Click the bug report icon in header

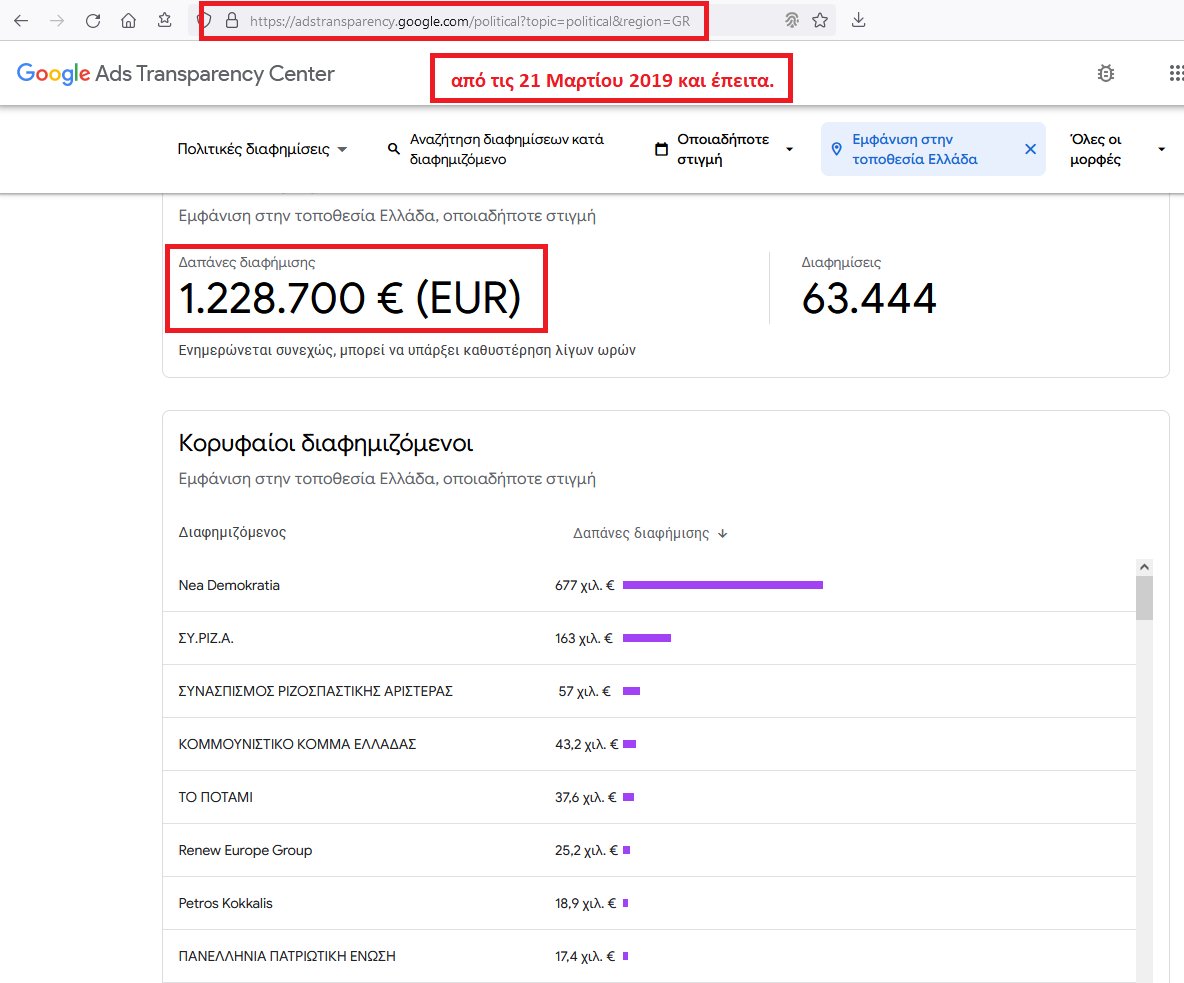pos(1105,73)
